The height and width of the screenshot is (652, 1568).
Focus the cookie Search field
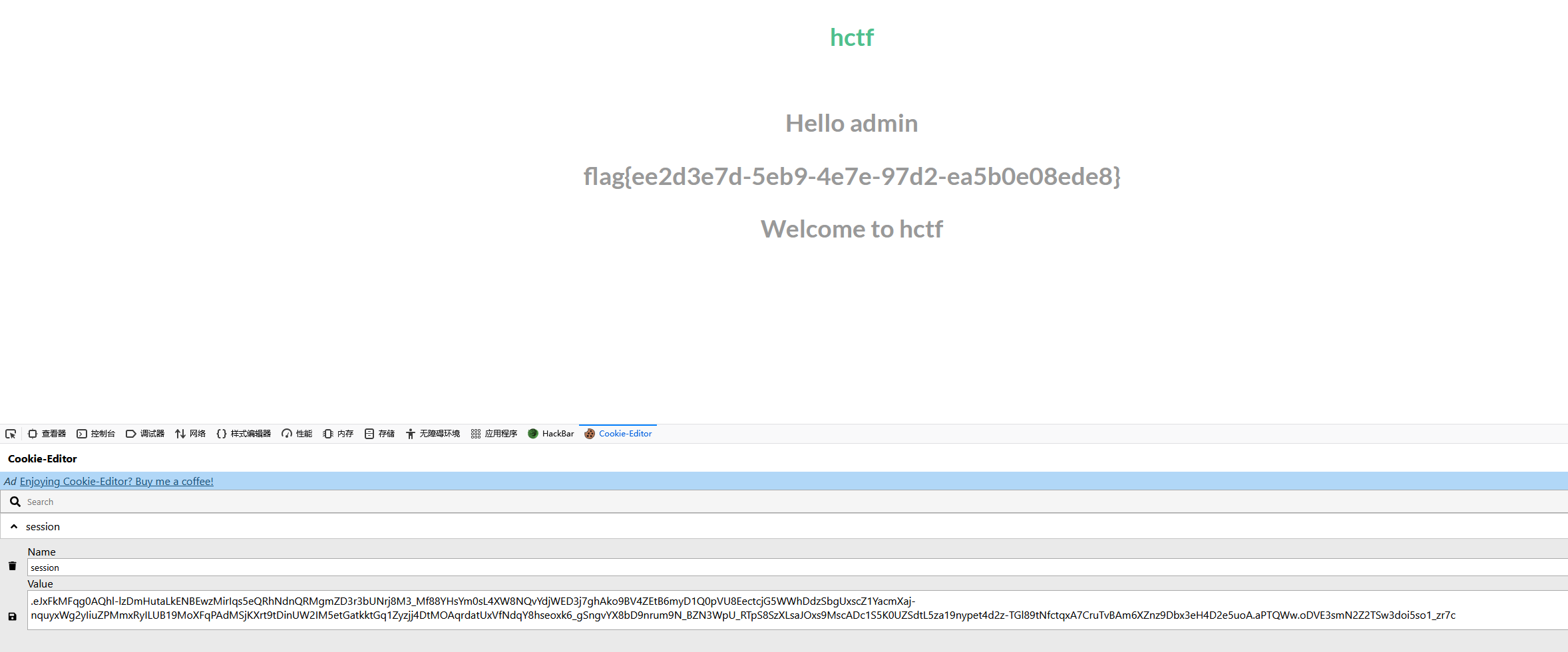point(795,502)
